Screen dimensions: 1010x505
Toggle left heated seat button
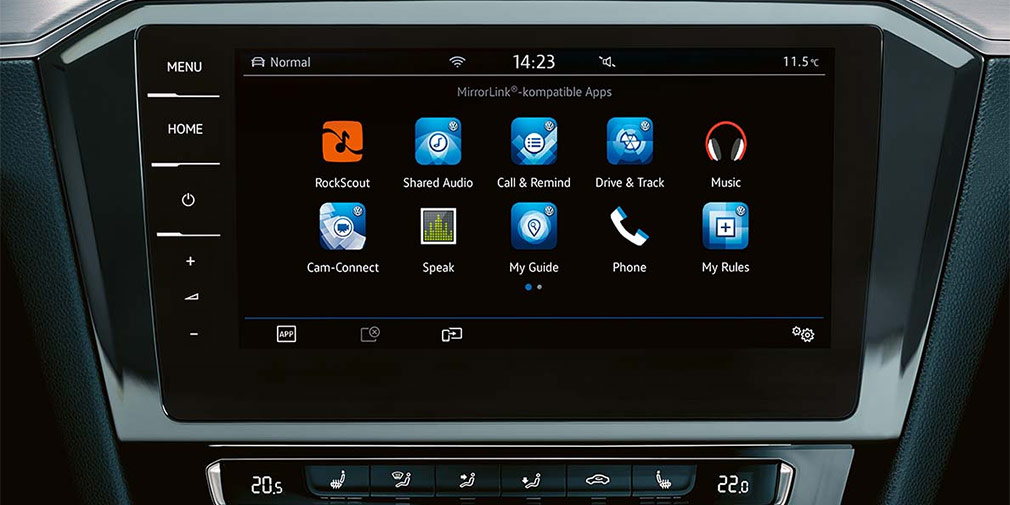tap(336, 481)
